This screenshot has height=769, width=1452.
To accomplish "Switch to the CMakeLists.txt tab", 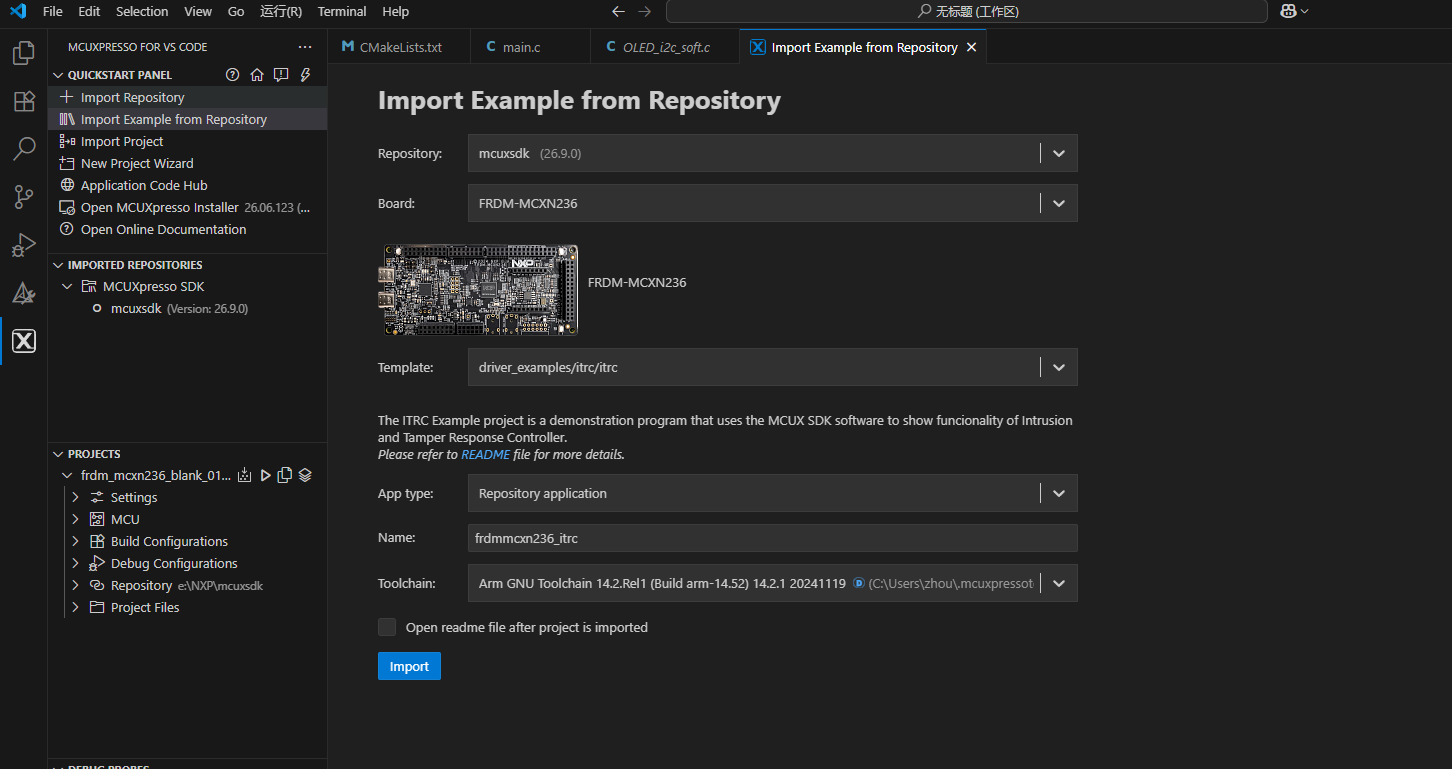I will pyautogui.click(x=399, y=47).
